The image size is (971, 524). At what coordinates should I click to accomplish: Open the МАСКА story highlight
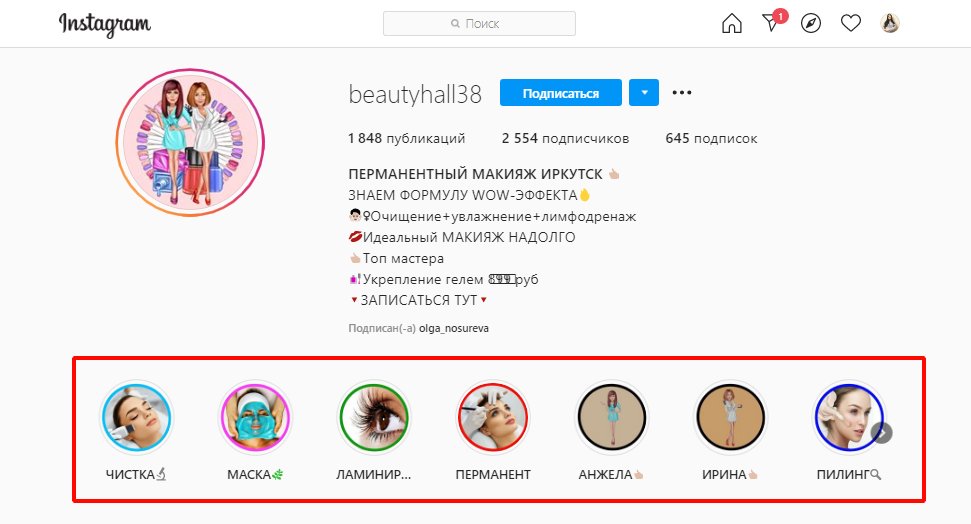point(255,417)
